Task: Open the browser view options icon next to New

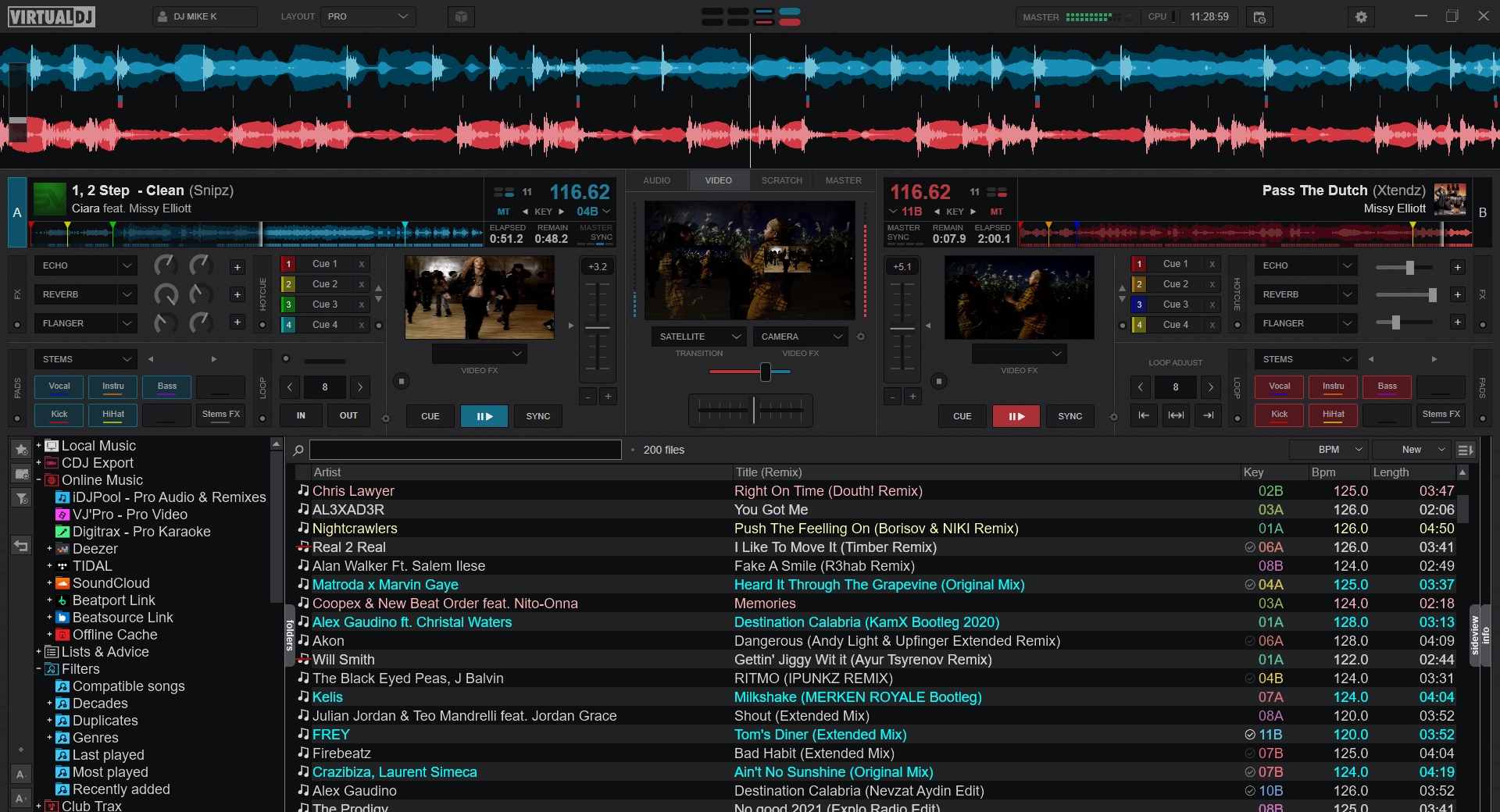Action: click(1466, 450)
